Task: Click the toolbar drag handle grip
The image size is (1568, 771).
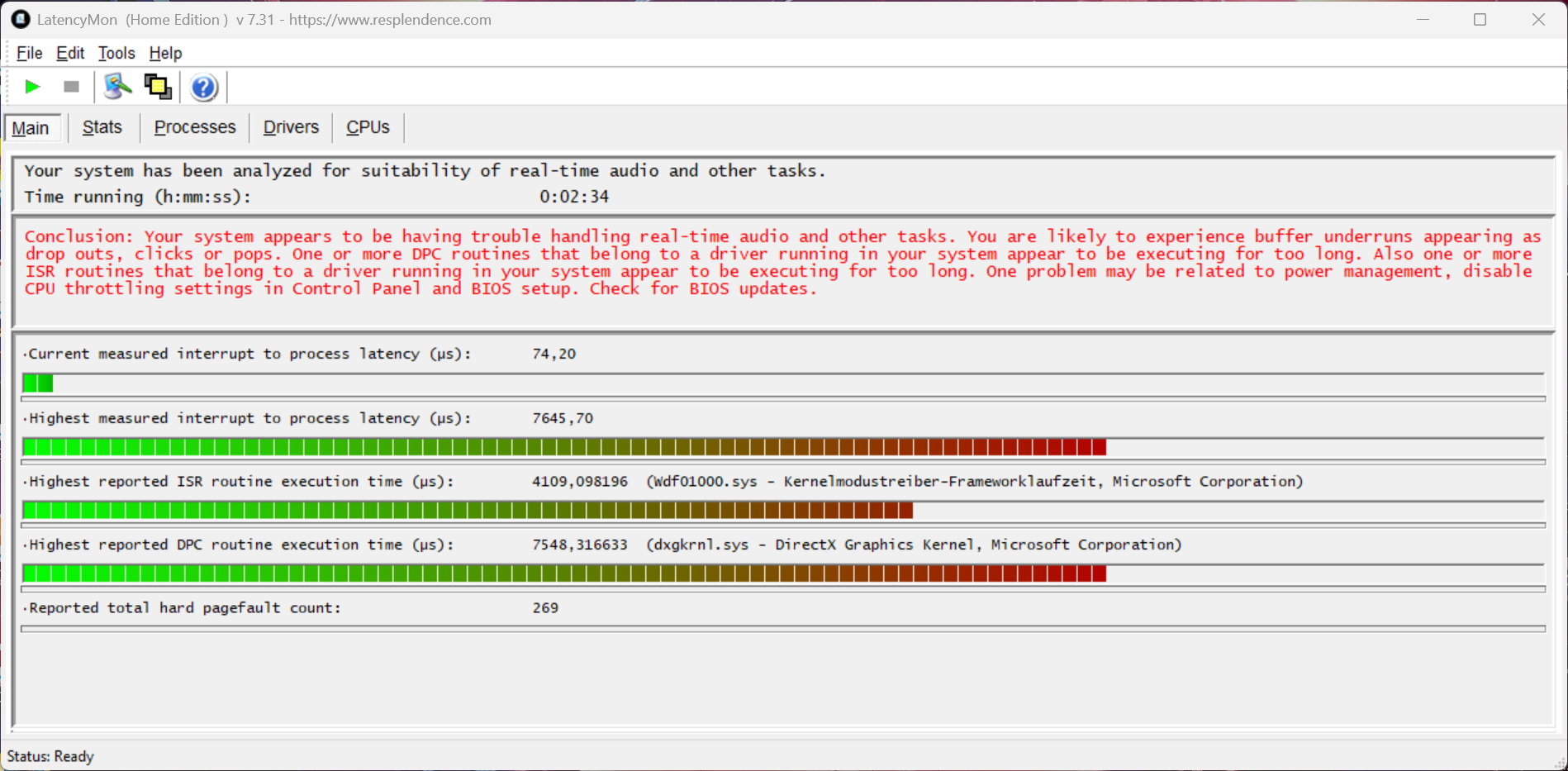Action: point(9,87)
